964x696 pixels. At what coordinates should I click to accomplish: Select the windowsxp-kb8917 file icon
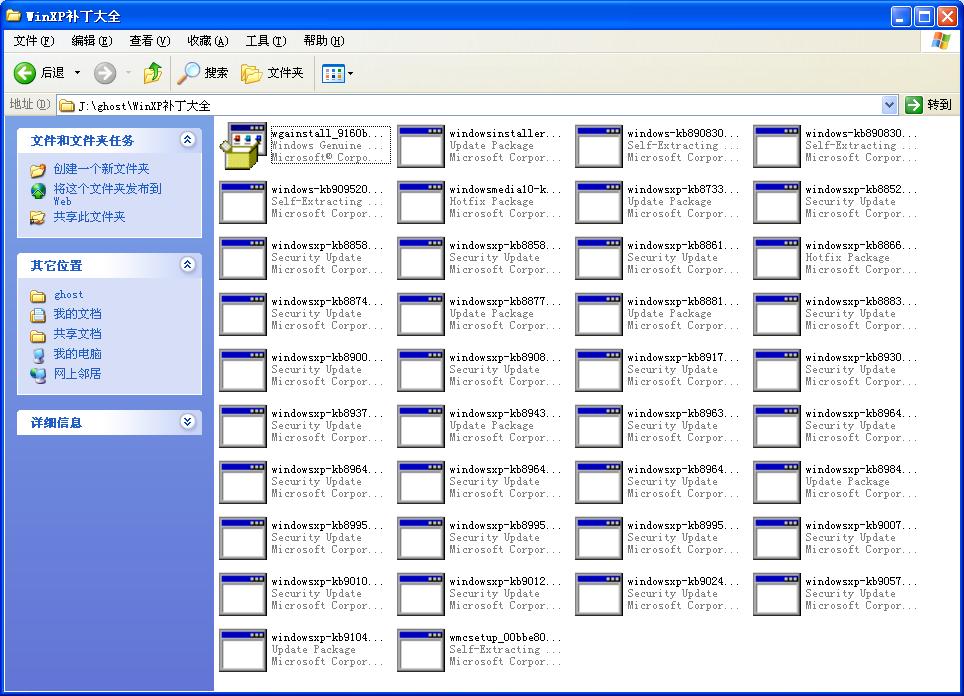coord(599,370)
